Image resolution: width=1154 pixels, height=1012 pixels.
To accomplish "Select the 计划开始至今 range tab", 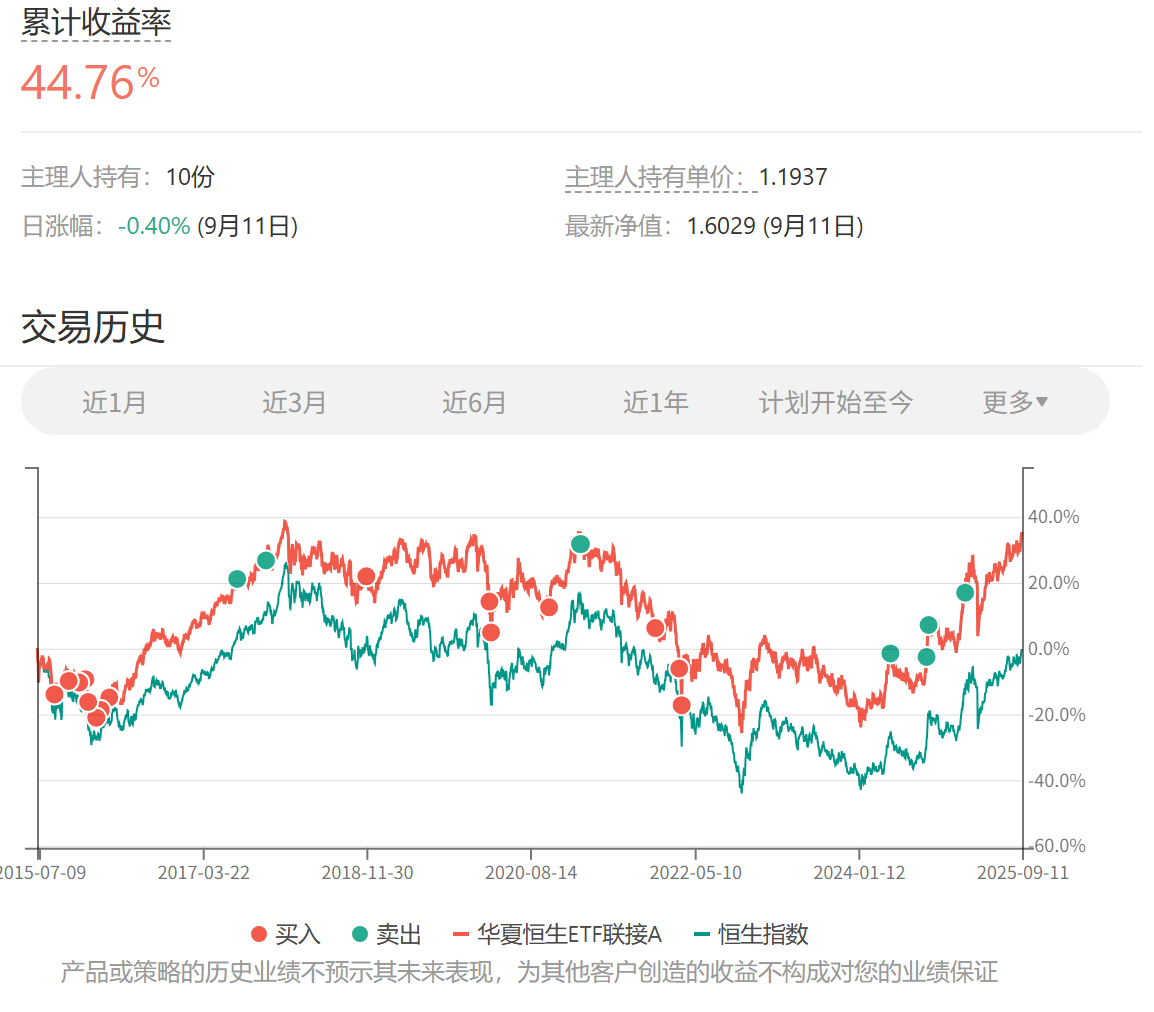I will 836,402.
